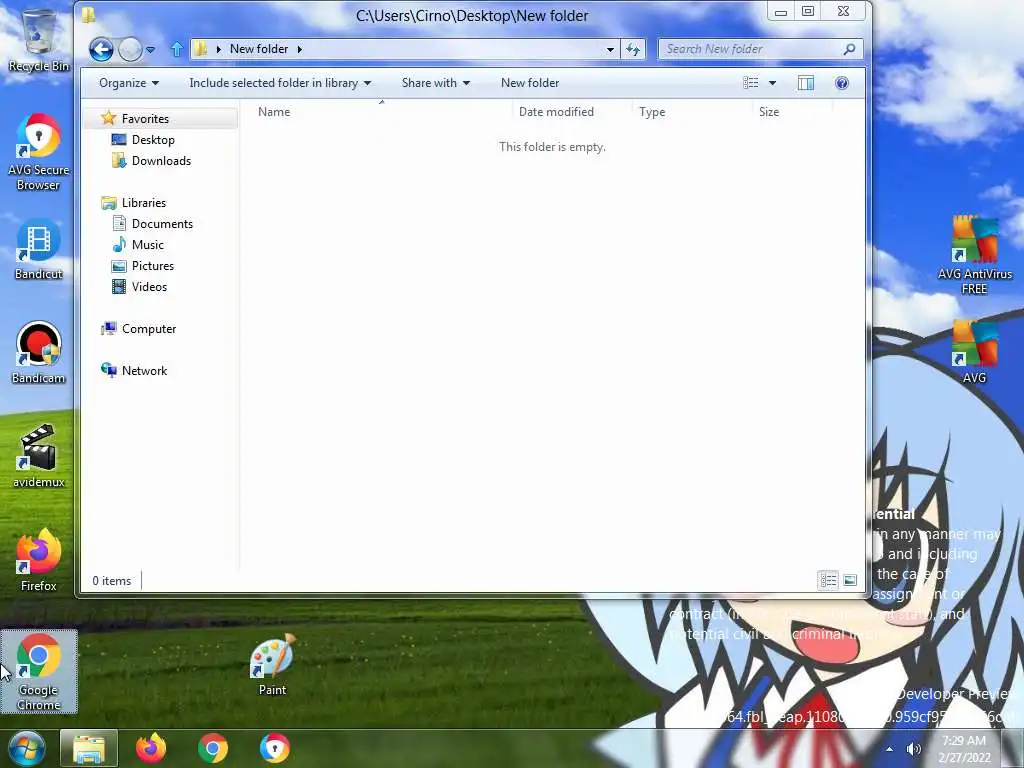Change your view icon in toolbar
The height and width of the screenshot is (768, 1024).
(x=751, y=83)
